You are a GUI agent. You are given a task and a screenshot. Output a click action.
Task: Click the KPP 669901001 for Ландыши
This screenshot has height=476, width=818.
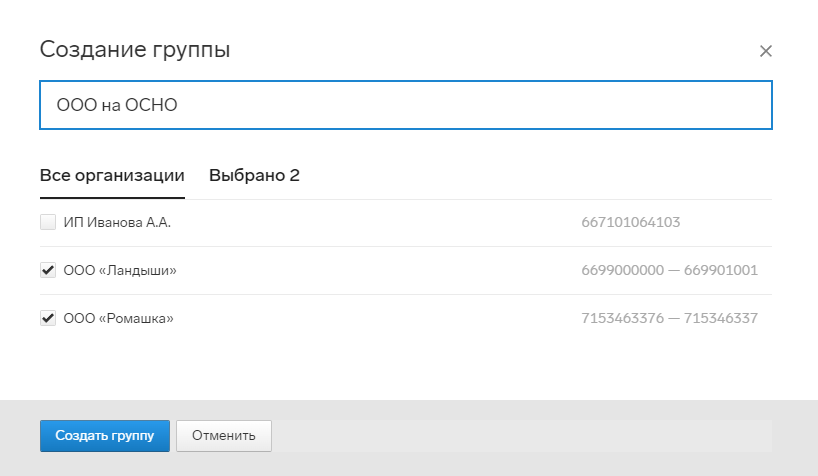720,270
